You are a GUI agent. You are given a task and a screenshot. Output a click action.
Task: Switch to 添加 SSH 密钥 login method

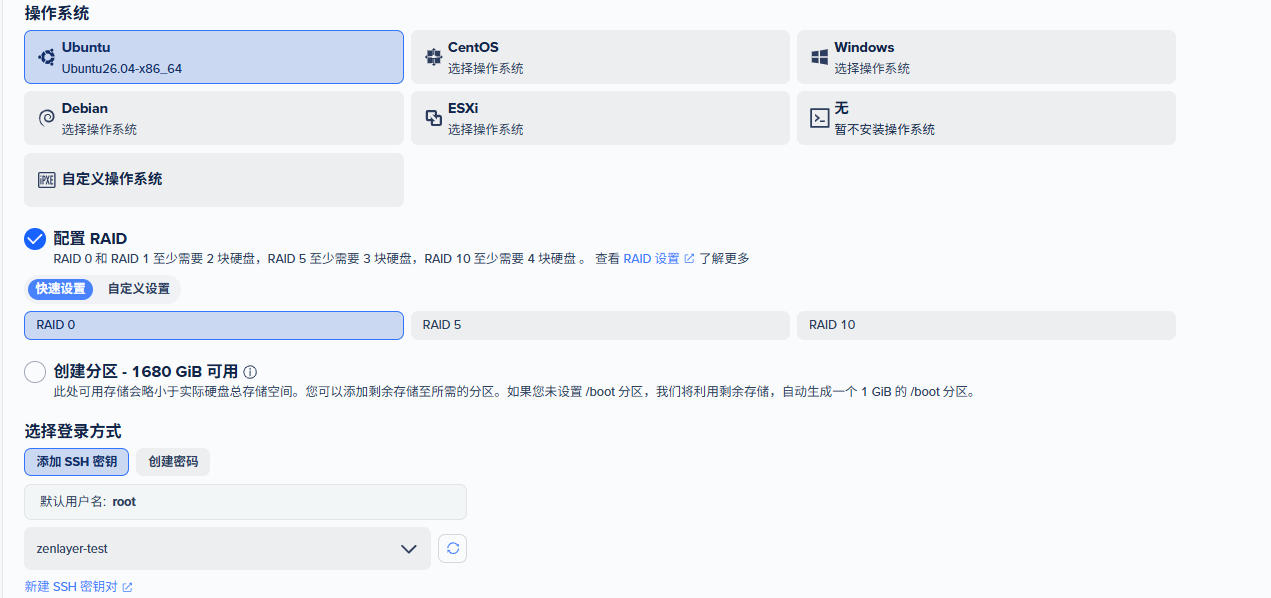[77, 462]
